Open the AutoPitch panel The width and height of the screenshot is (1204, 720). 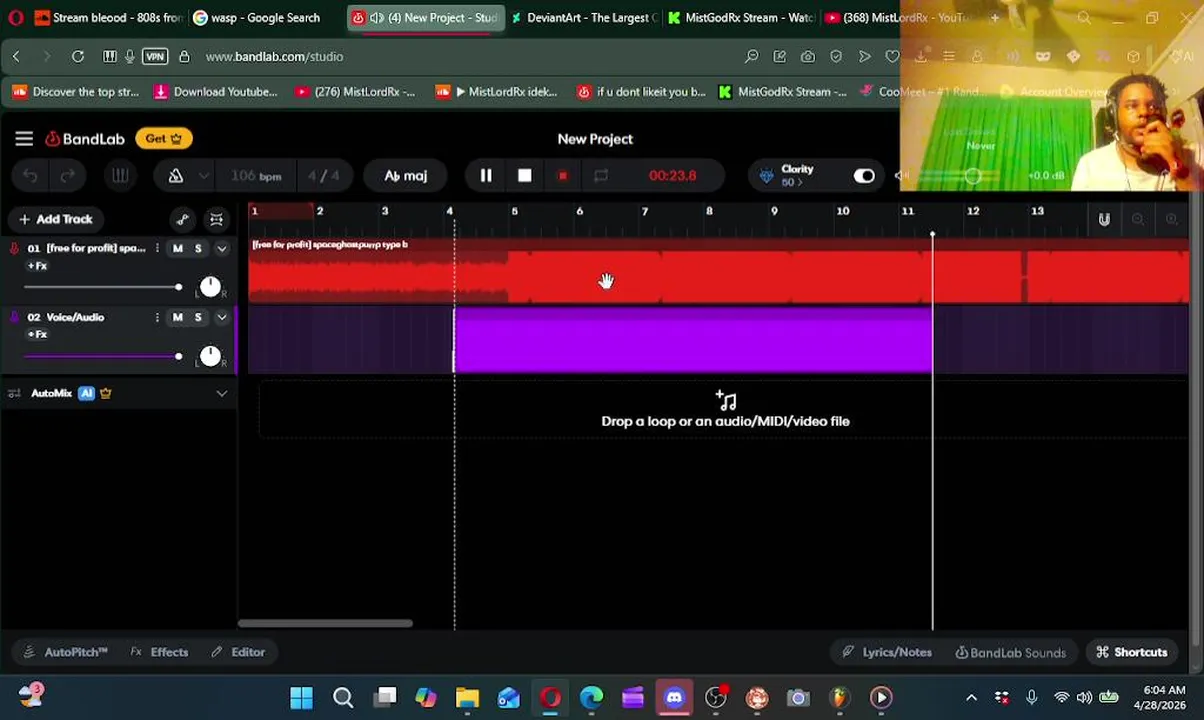pos(66,652)
